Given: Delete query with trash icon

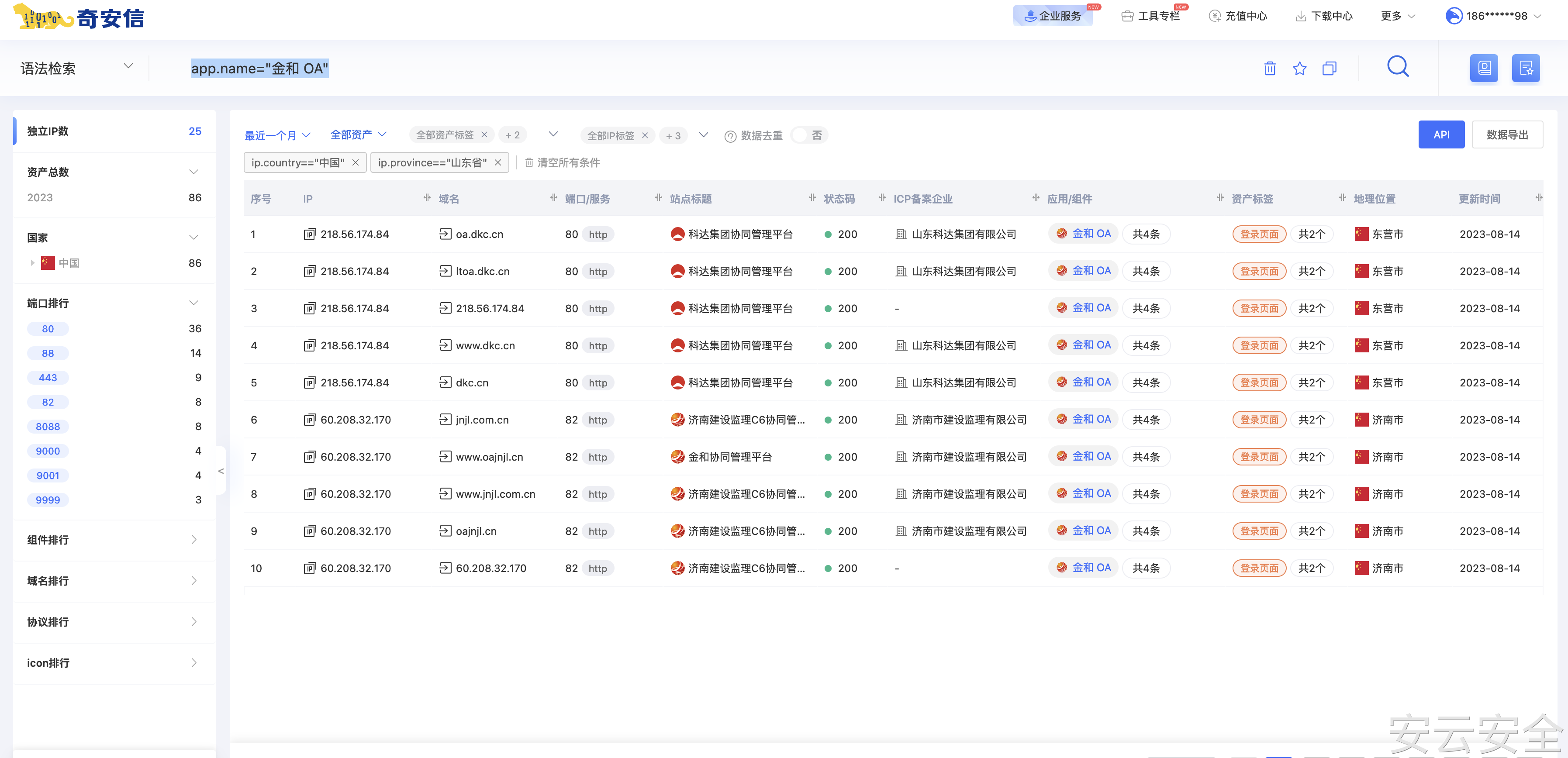Looking at the screenshot, I should [1270, 68].
